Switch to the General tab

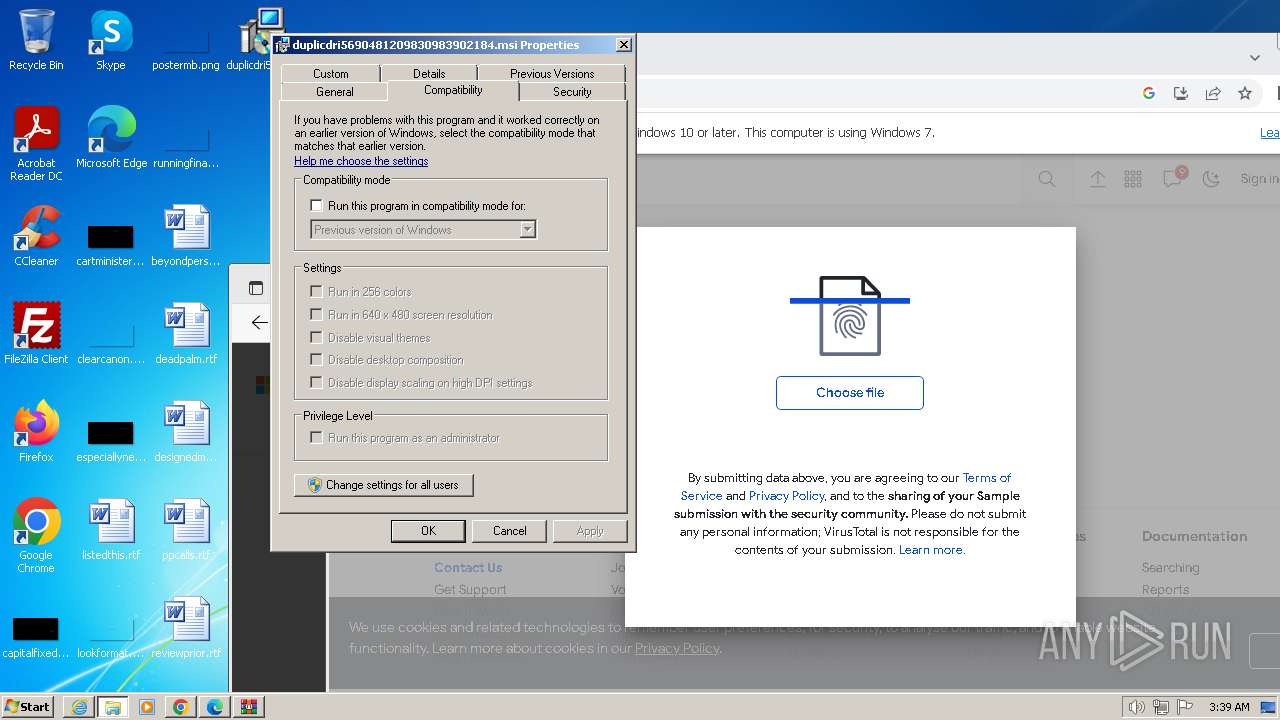coord(335,91)
